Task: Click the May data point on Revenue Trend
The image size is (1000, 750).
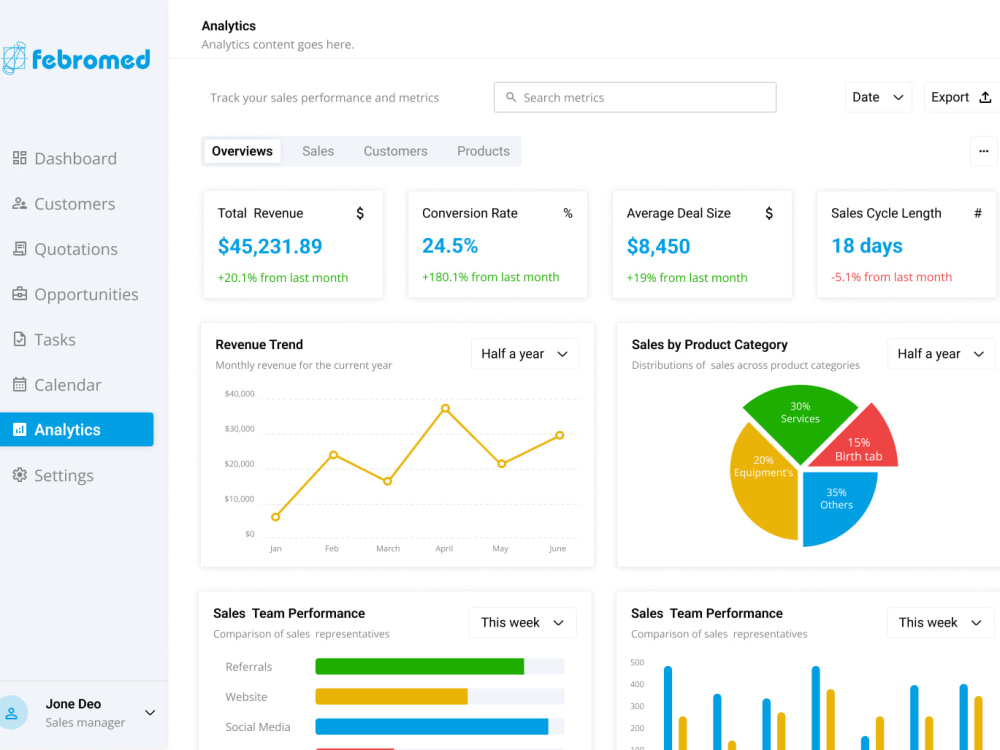Action: (x=501, y=464)
